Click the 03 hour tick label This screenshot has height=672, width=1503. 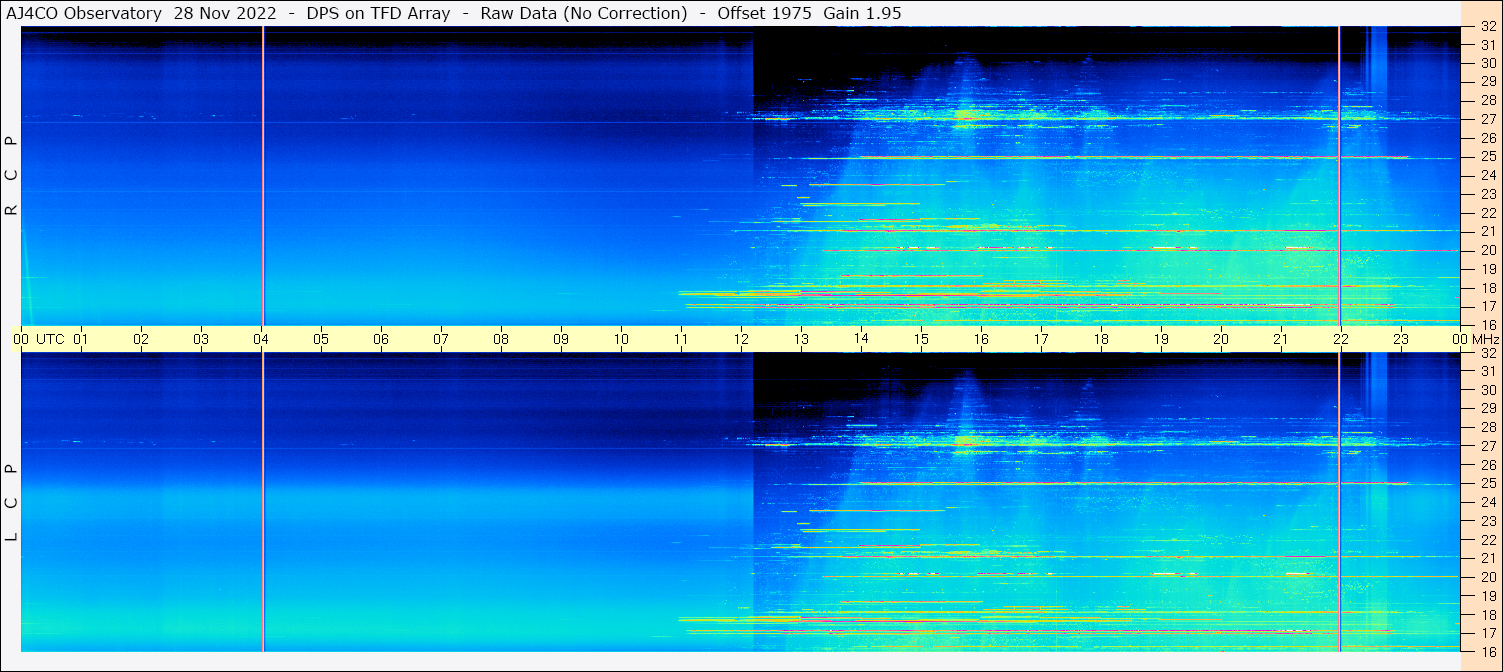201,339
